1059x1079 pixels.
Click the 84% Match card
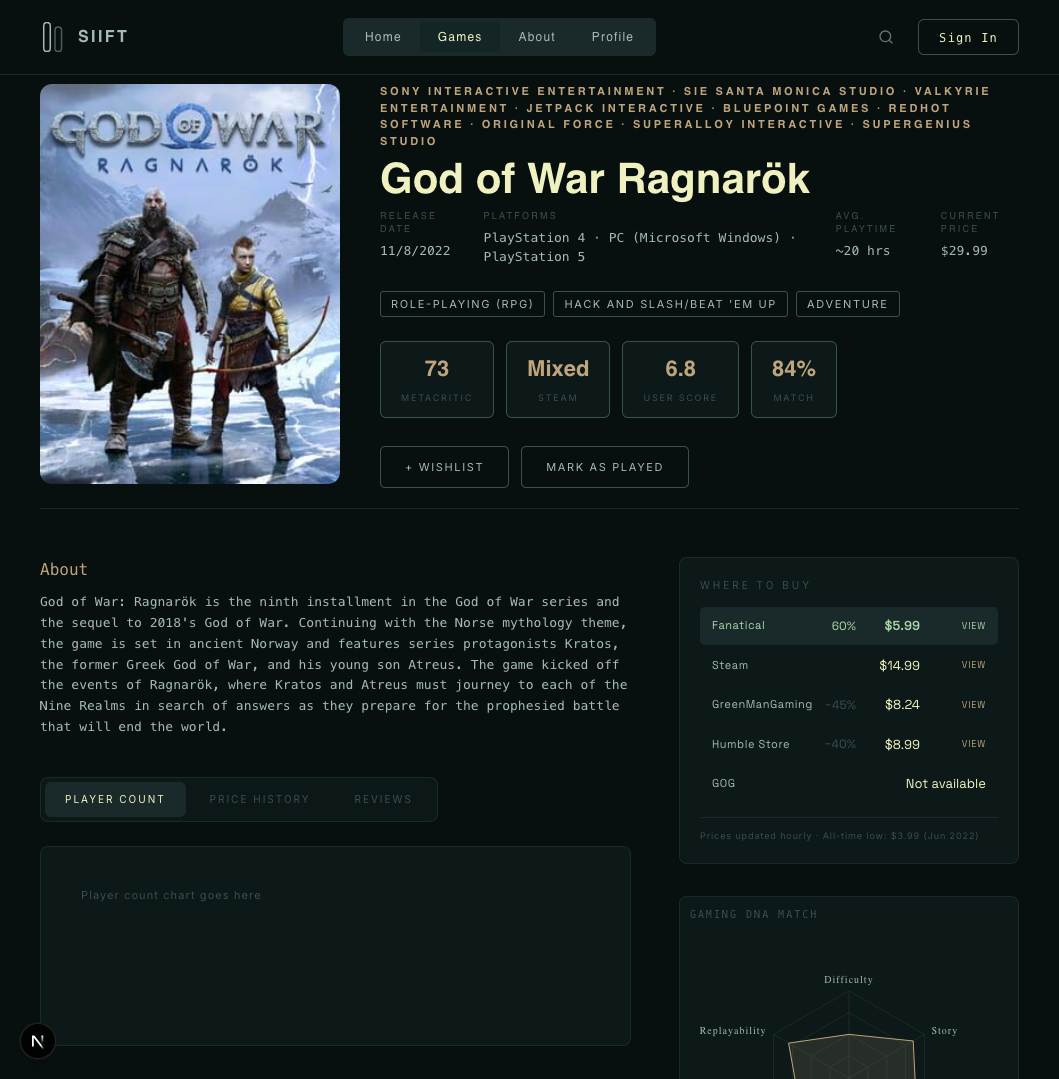pyautogui.click(x=794, y=379)
